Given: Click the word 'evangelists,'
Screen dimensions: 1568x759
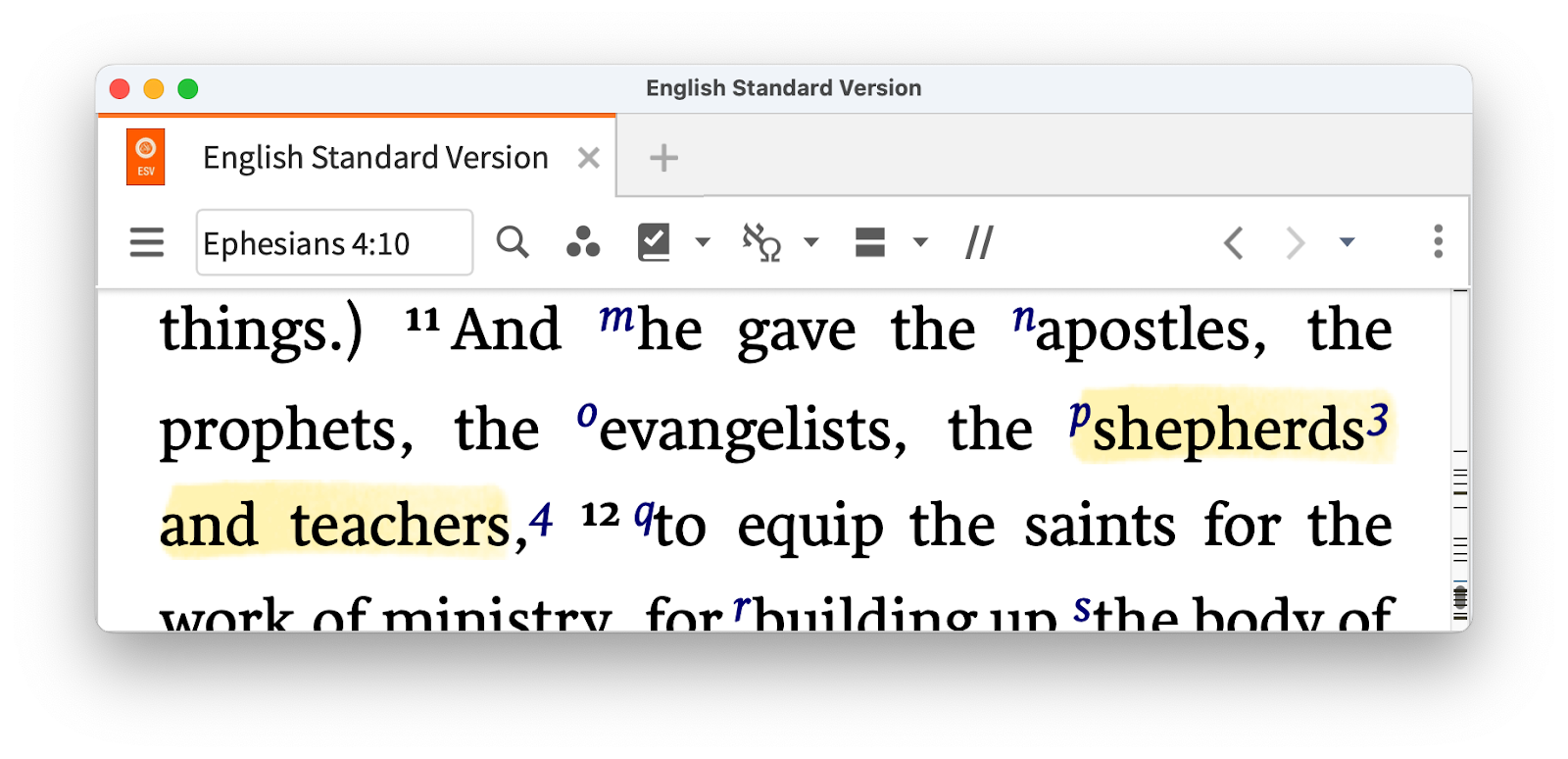Looking at the screenshot, I should [753, 430].
